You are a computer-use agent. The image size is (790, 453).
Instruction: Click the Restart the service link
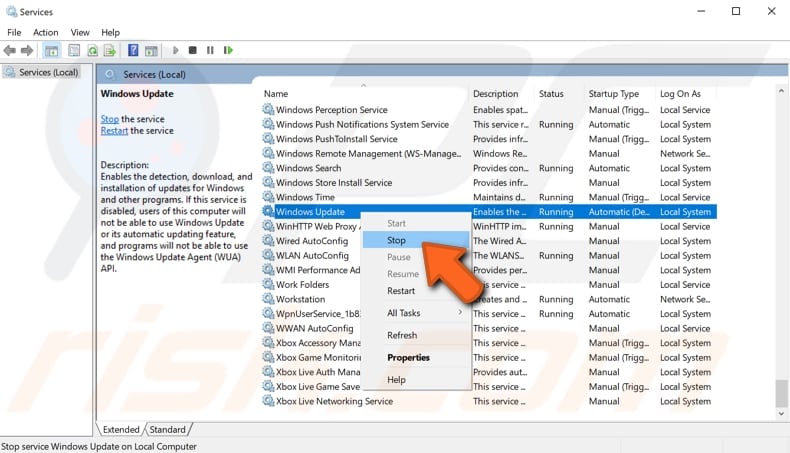coord(114,131)
